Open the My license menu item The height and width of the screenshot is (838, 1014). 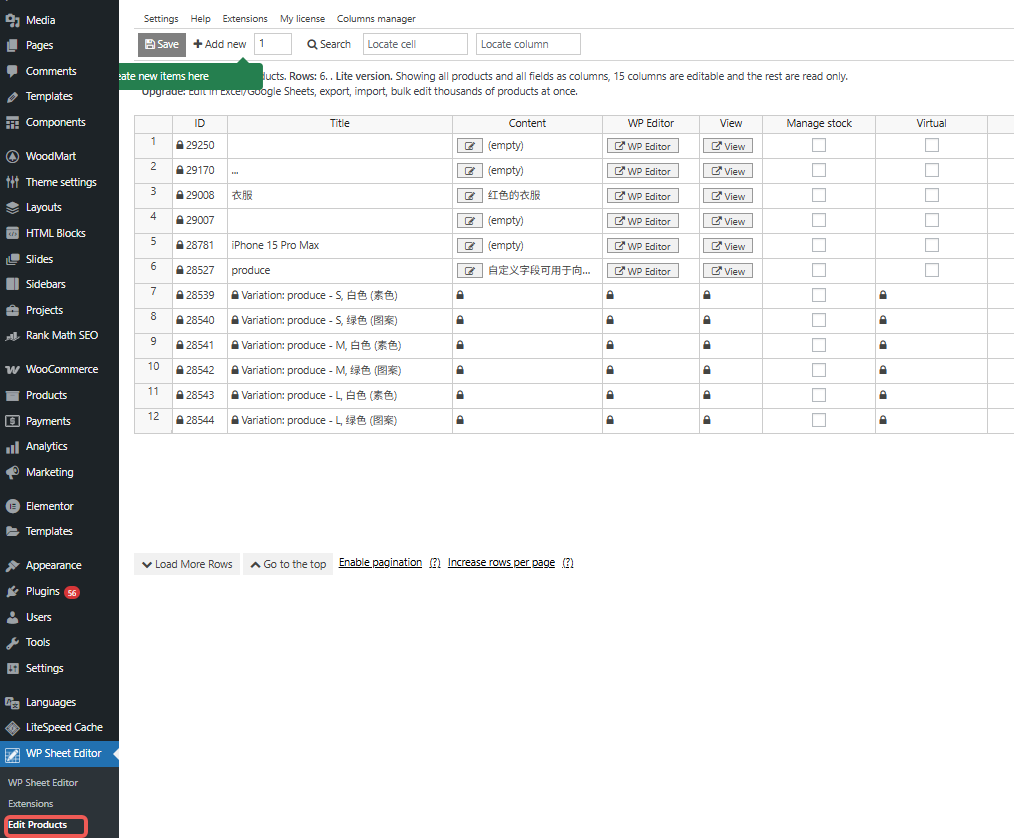(302, 19)
